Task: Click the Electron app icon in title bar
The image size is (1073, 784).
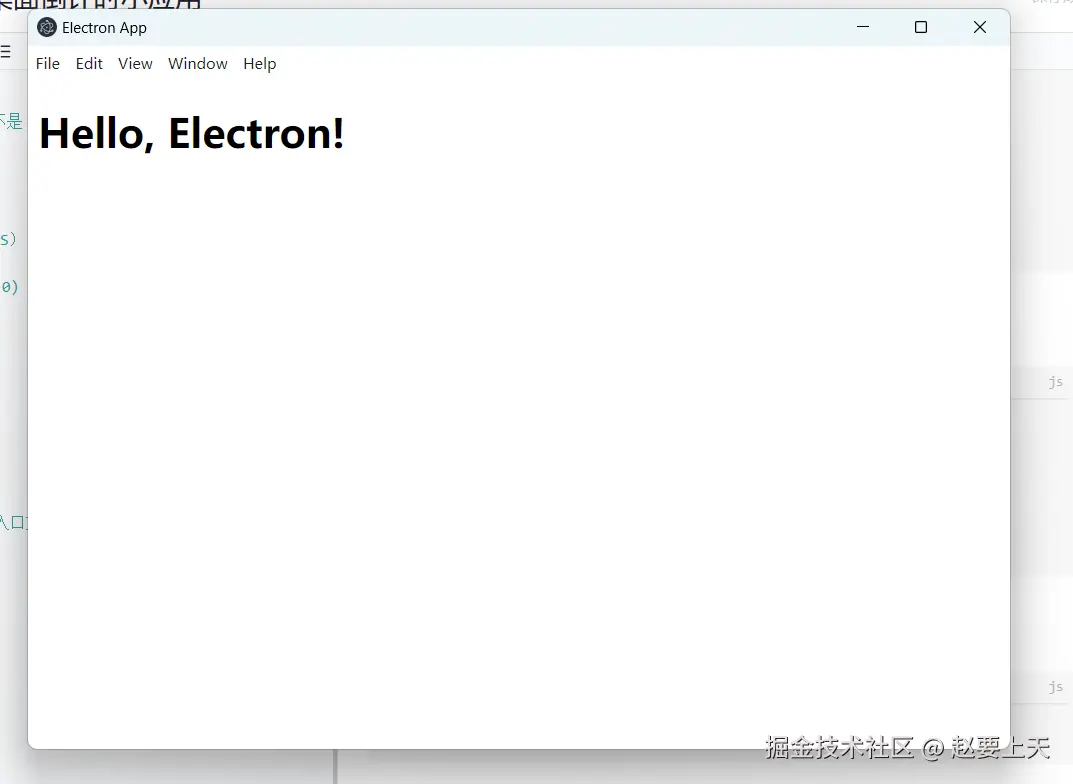Action: coord(47,27)
